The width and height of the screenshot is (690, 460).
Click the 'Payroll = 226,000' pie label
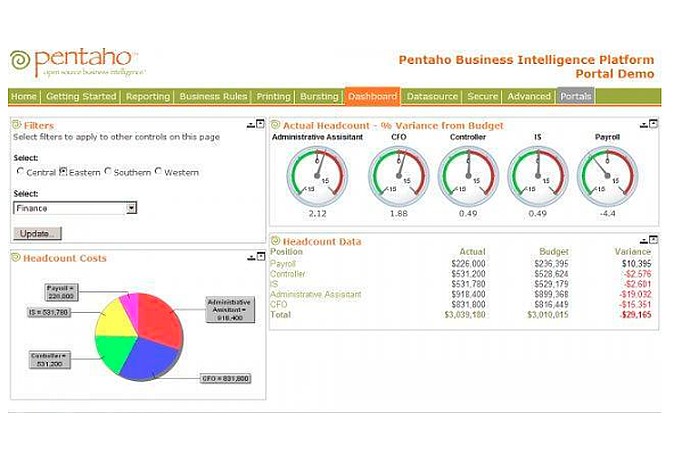click(61, 292)
